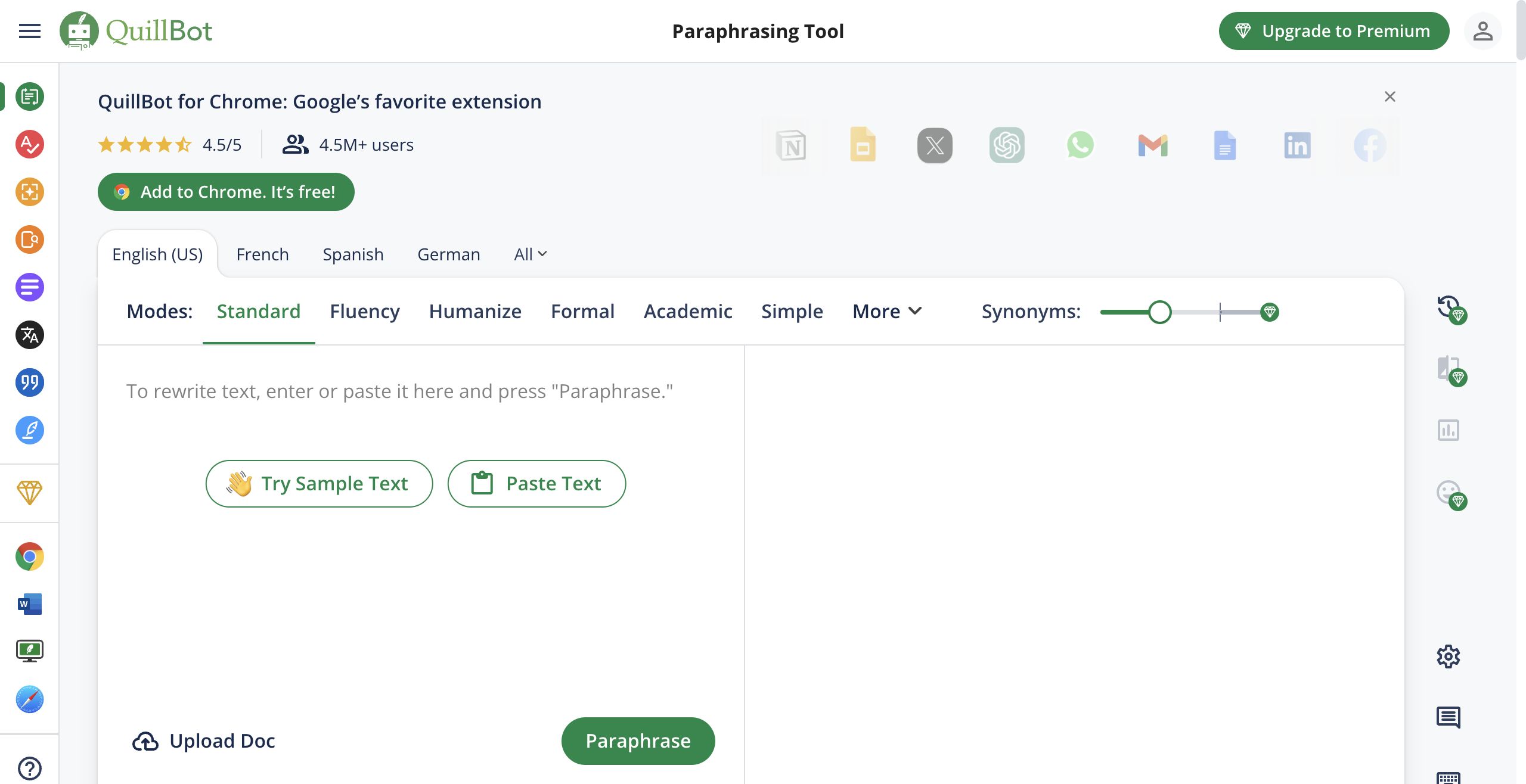Open the user account menu
Viewport: 1526px width, 784px height.
pyautogui.click(x=1482, y=31)
